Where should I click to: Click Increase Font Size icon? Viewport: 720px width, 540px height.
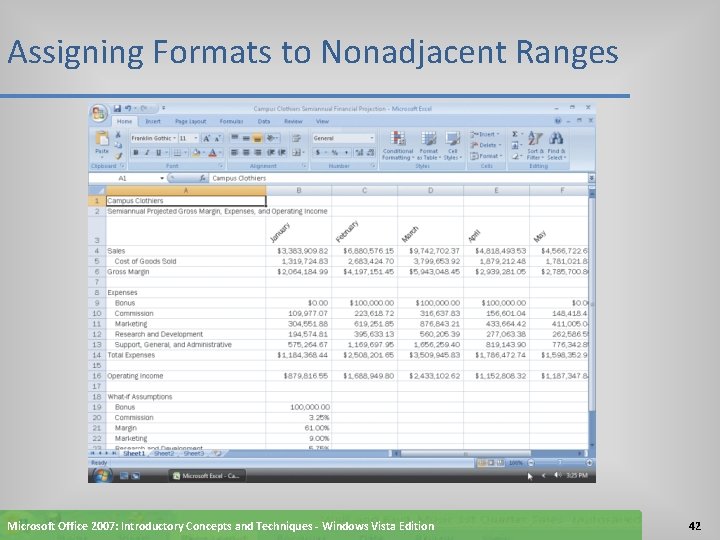click(206, 138)
